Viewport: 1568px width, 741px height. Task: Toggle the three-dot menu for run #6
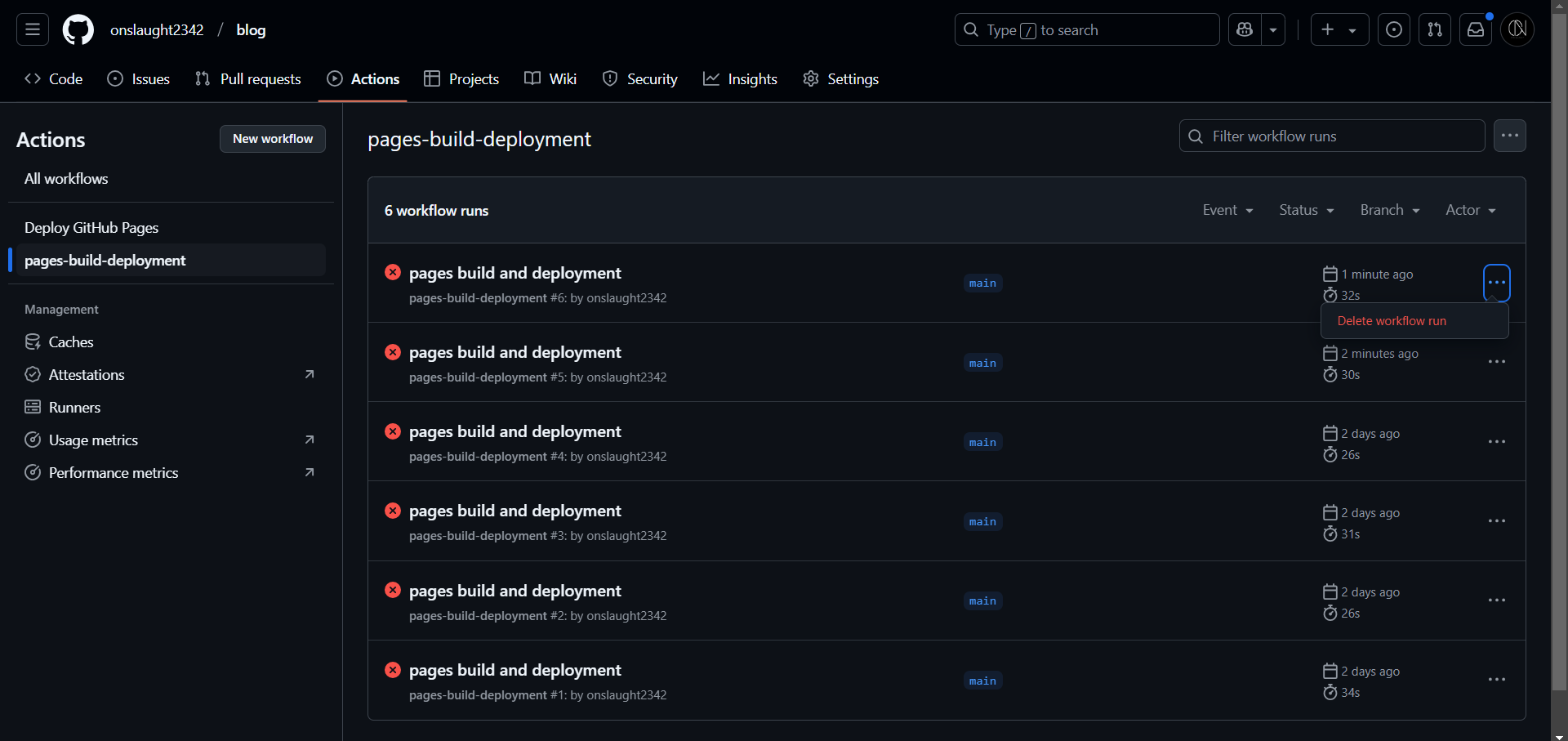tap(1496, 283)
